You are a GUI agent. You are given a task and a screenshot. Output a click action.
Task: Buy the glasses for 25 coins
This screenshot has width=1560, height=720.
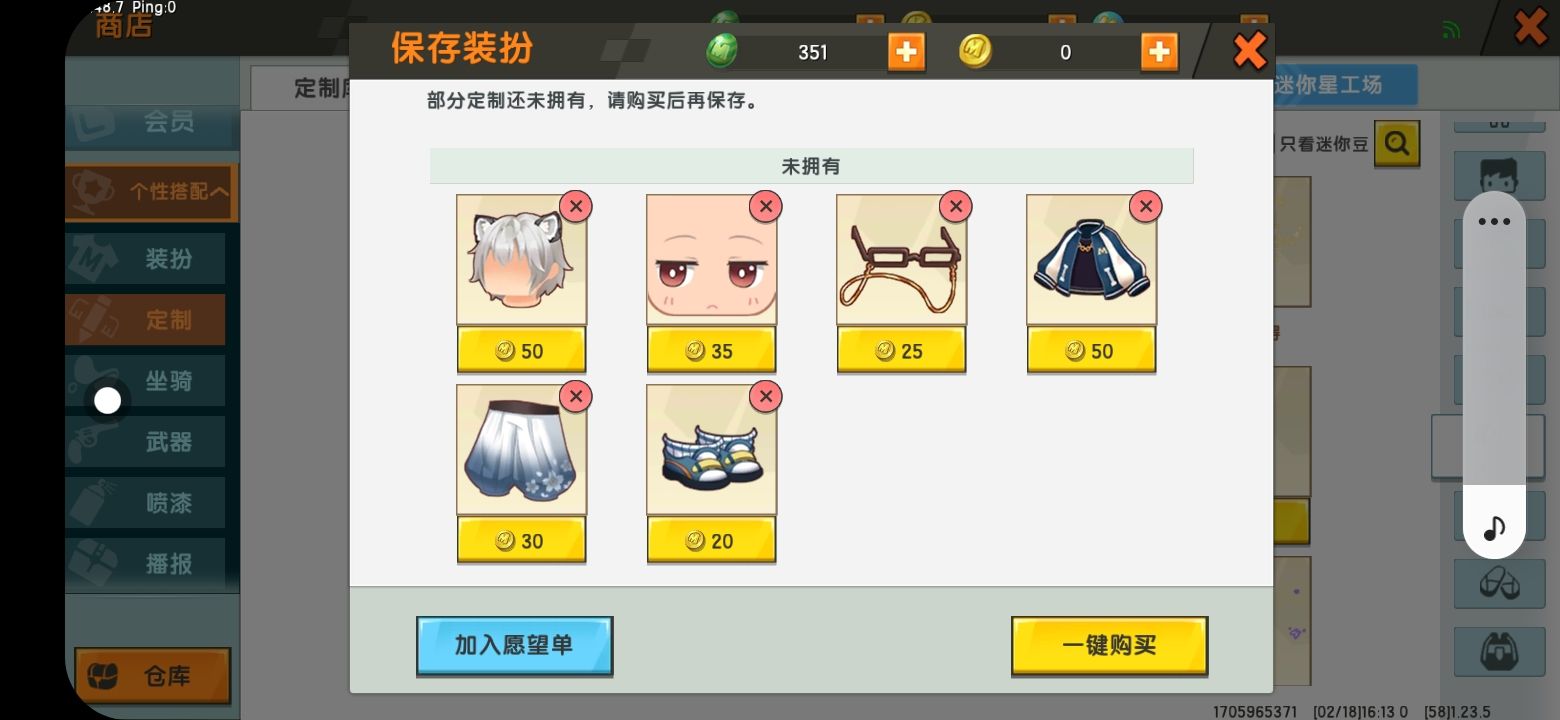tap(901, 351)
